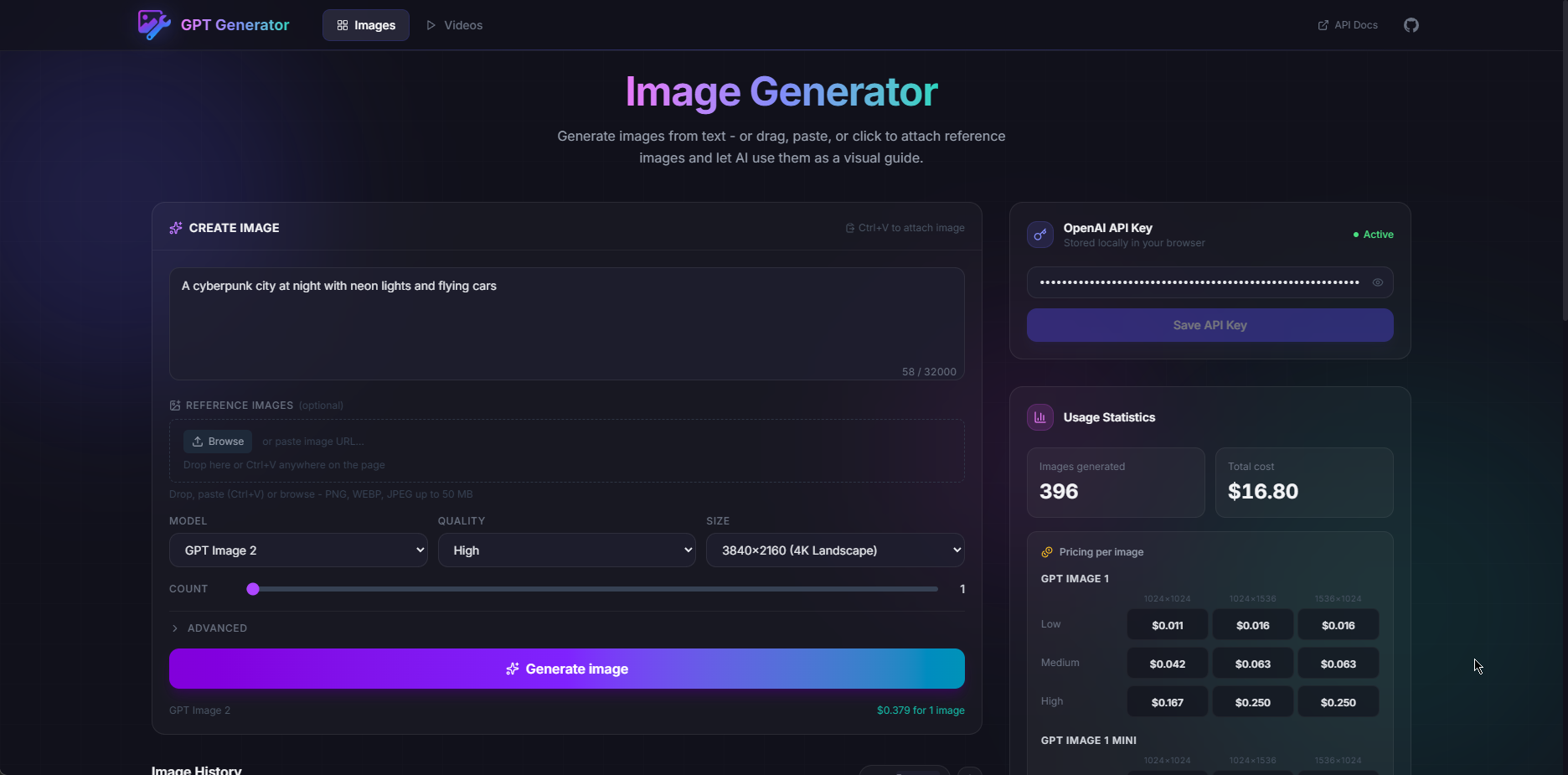
Task: Click the $0.379 for 1 image estimate
Action: [921, 710]
